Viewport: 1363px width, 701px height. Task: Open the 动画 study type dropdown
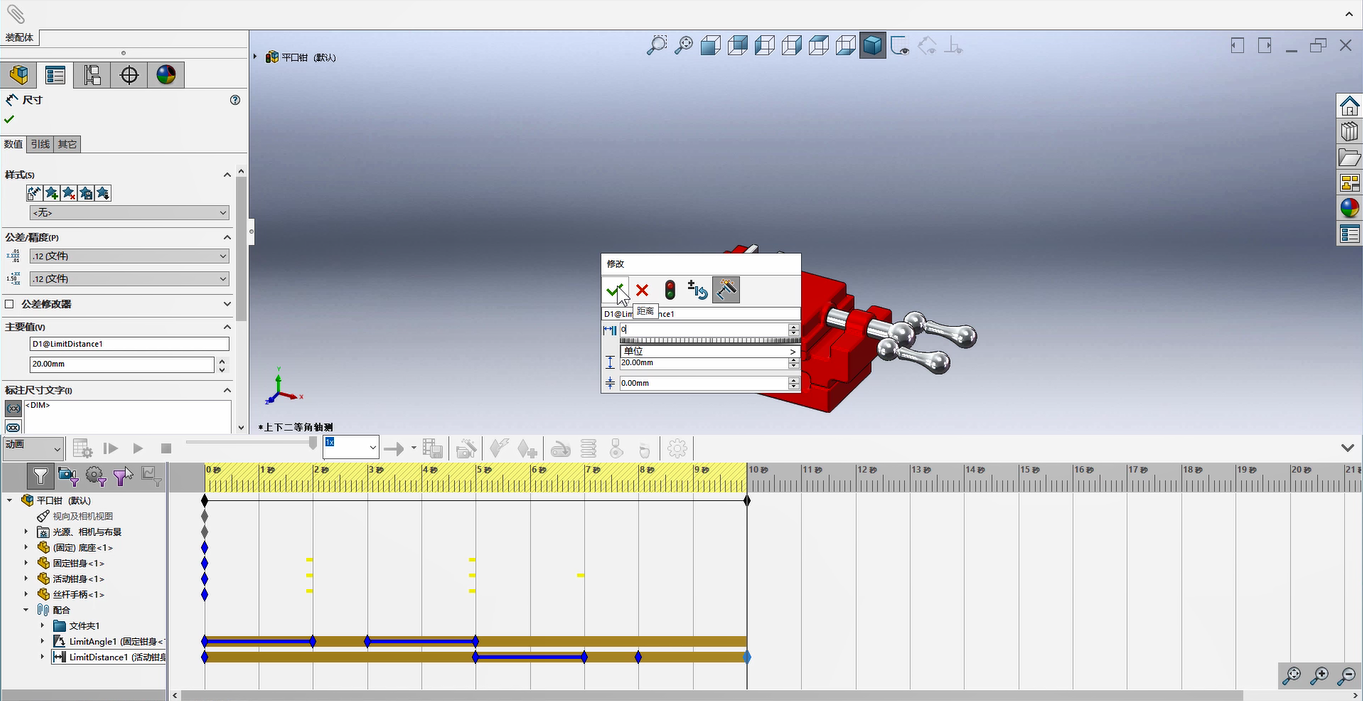(x=33, y=447)
